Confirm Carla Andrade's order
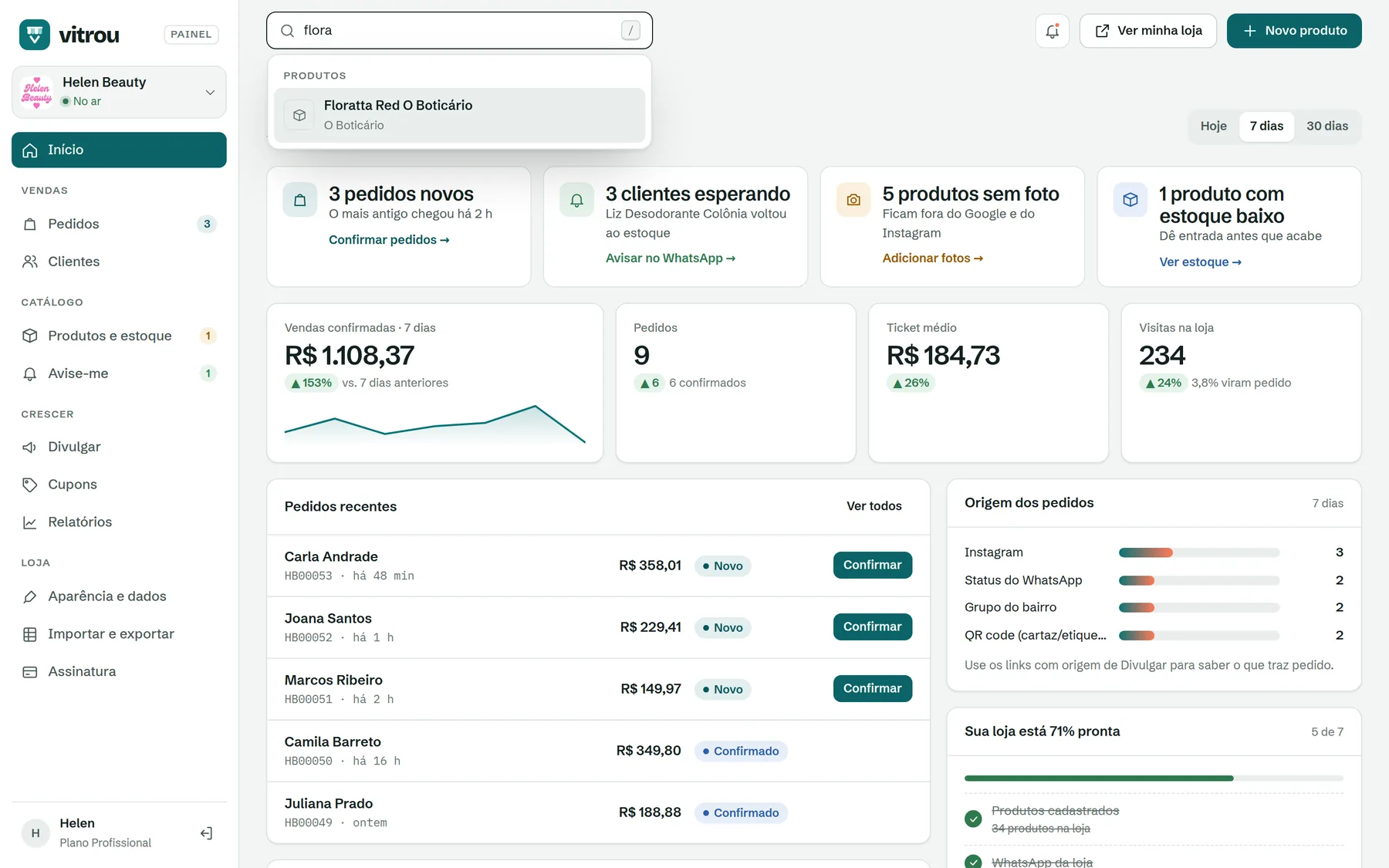 coord(873,565)
